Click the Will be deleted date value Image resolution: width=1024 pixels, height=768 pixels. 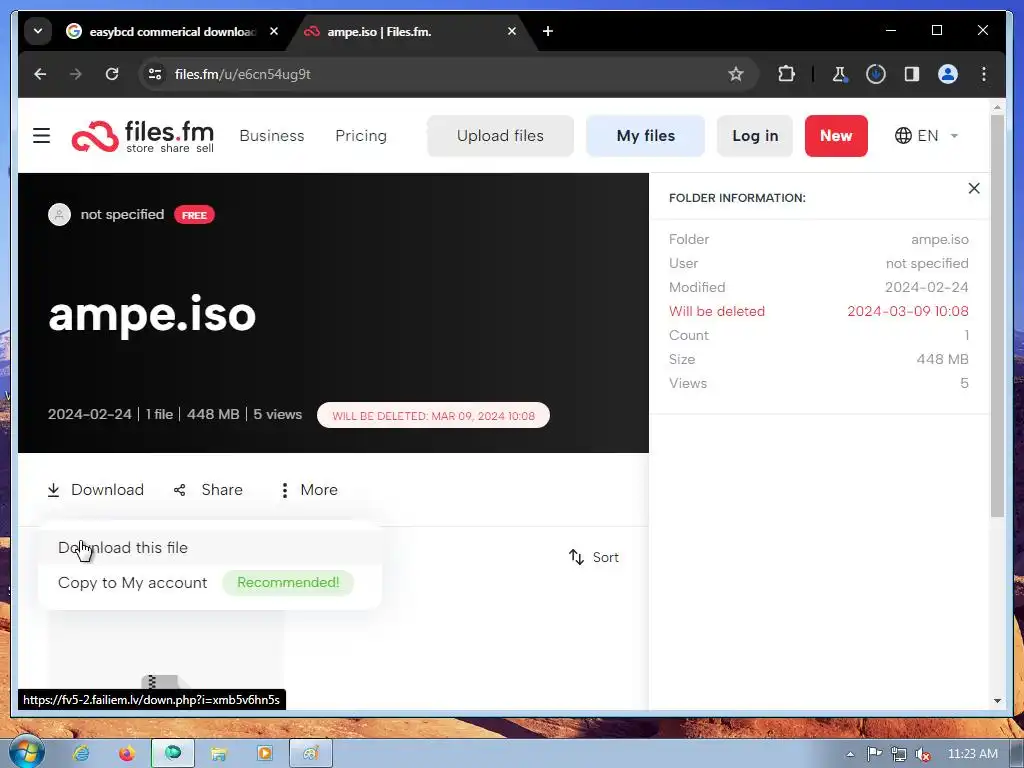908,312
